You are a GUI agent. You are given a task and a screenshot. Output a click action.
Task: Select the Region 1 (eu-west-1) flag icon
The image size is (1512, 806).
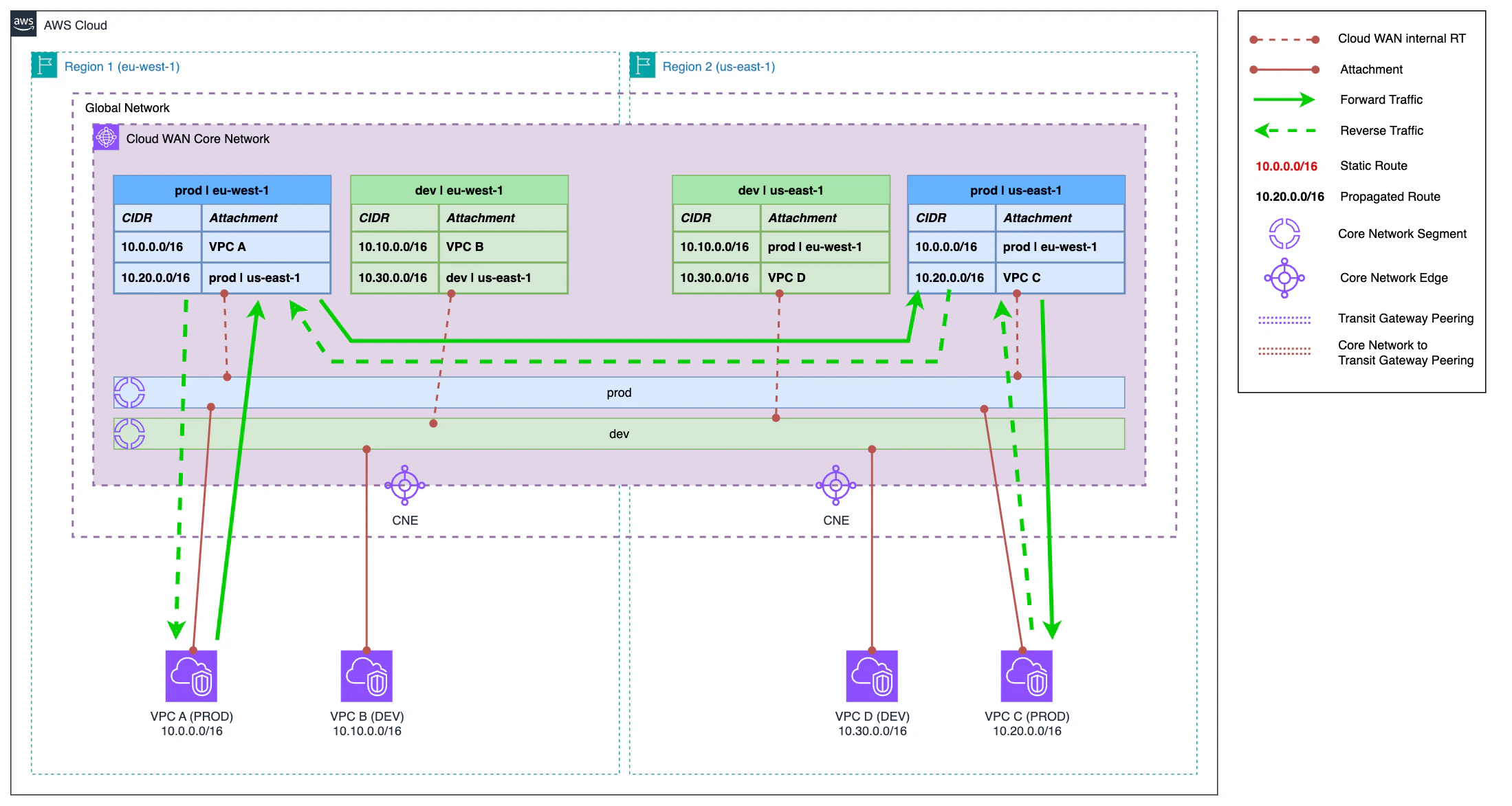(x=43, y=64)
